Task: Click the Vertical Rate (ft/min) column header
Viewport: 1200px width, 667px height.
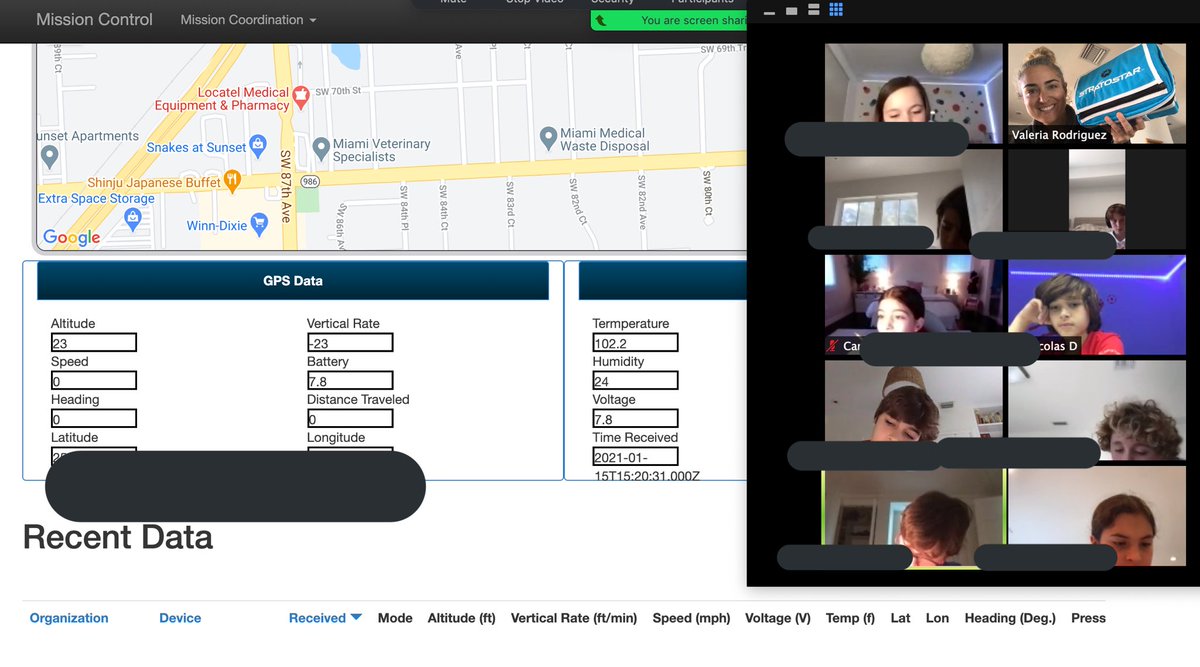Action: pyautogui.click(x=574, y=618)
